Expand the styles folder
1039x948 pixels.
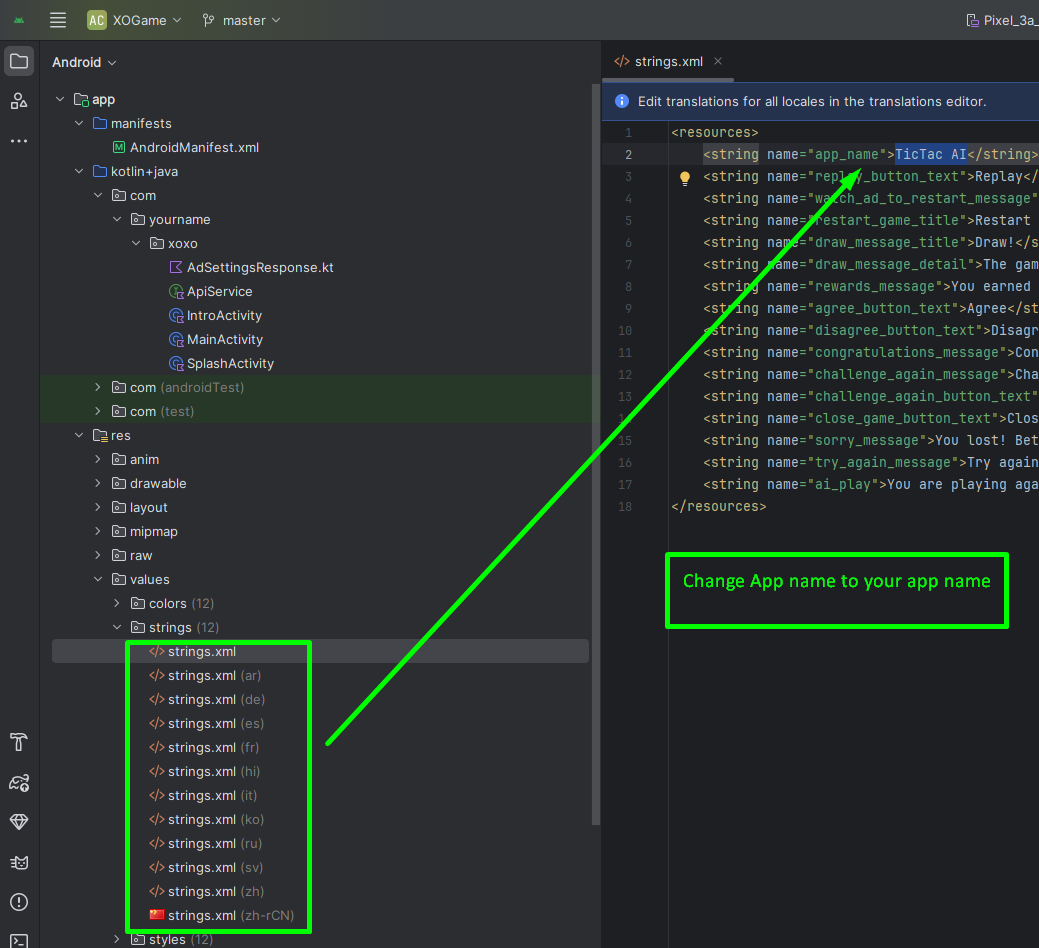117,939
